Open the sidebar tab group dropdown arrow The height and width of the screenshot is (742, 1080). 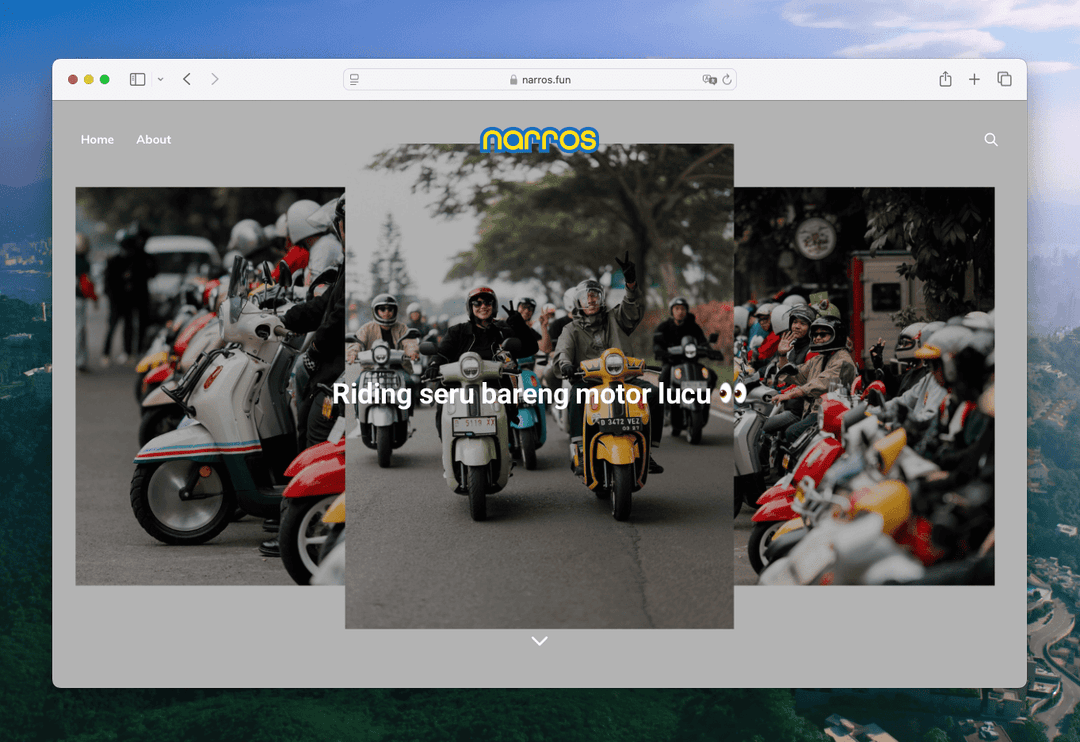[160, 80]
